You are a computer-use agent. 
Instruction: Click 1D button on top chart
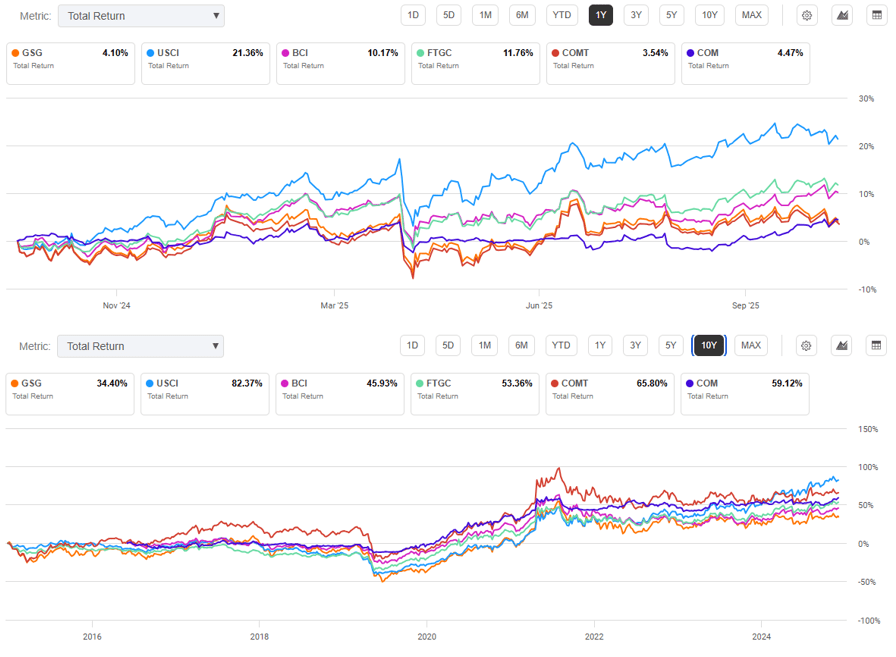[413, 15]
